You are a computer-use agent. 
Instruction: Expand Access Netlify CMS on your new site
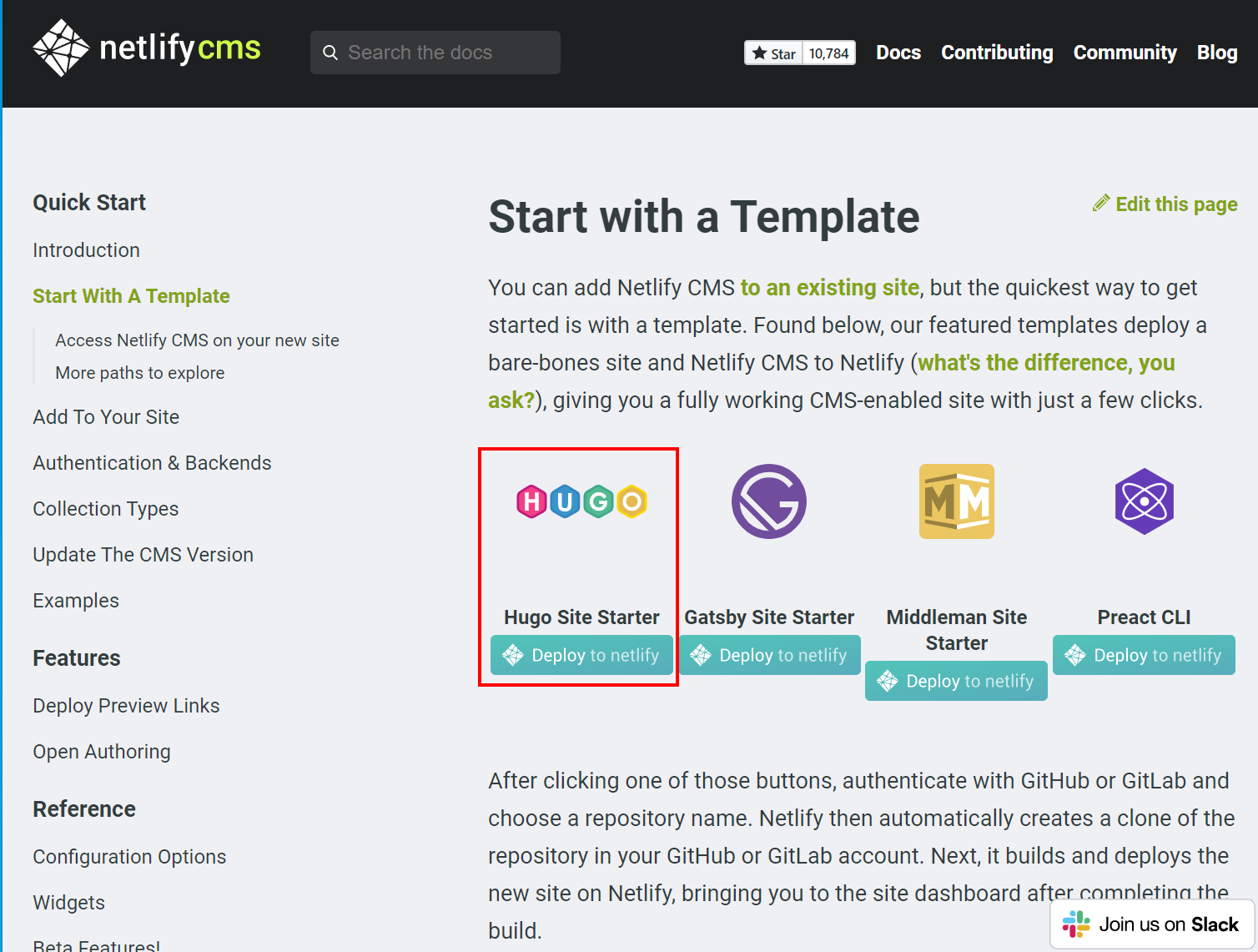197,340
